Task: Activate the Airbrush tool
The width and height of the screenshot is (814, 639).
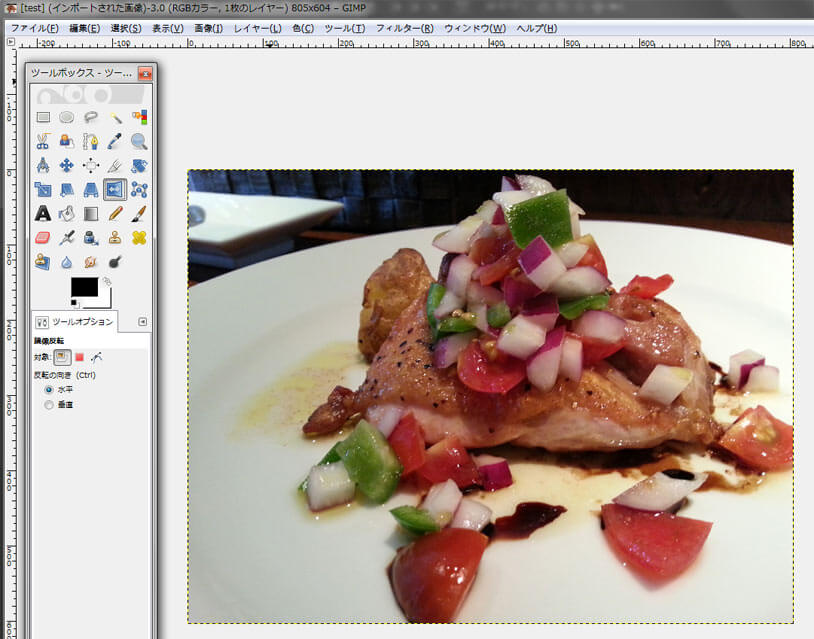Action: click(66, 238)
